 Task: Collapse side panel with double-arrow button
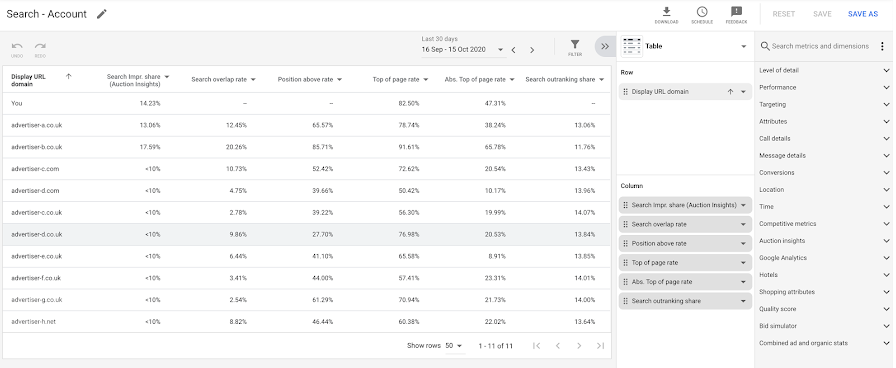[605, 46]
